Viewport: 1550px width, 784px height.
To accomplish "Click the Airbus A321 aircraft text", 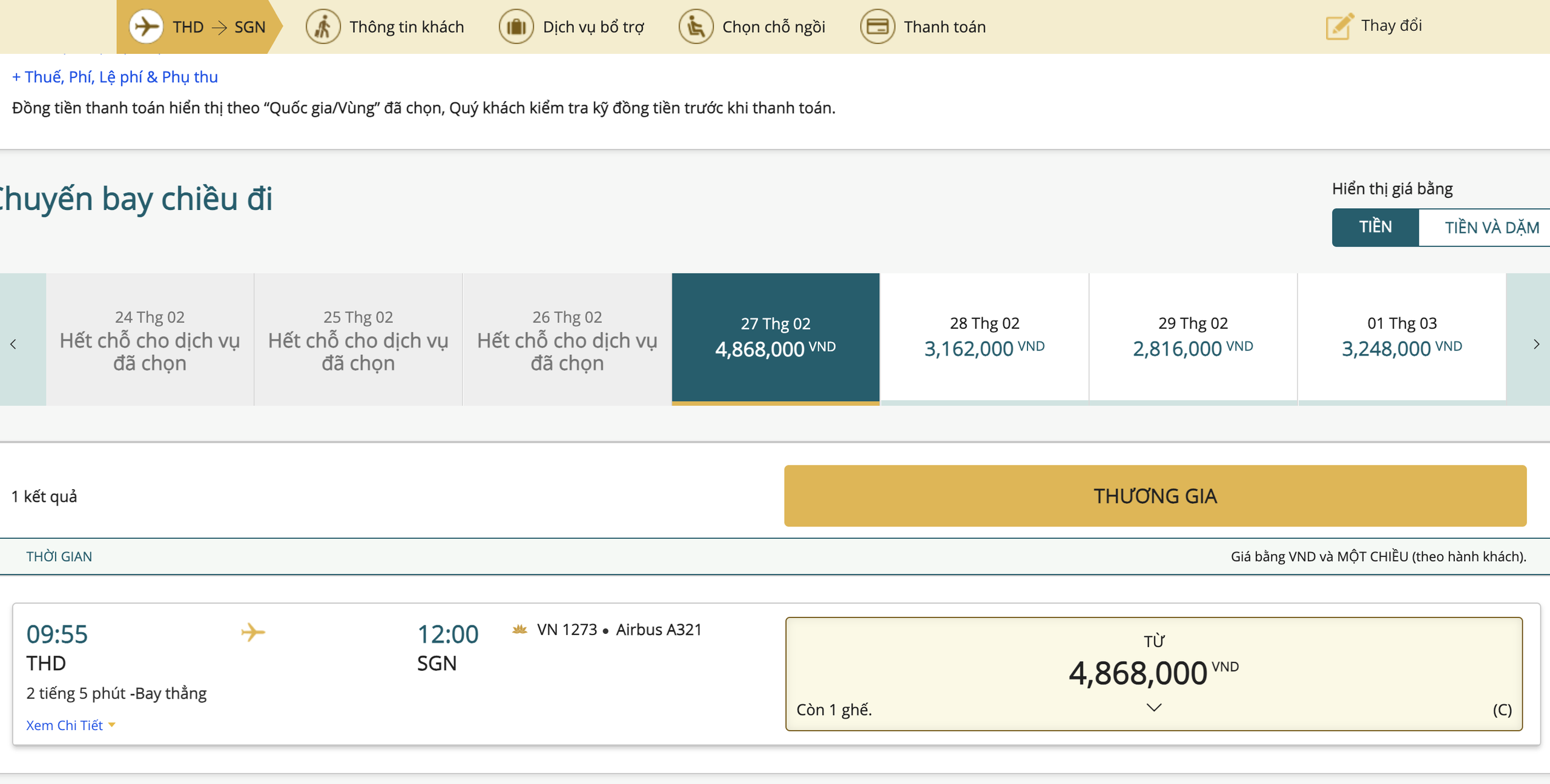I will click(x=659, y=630).
